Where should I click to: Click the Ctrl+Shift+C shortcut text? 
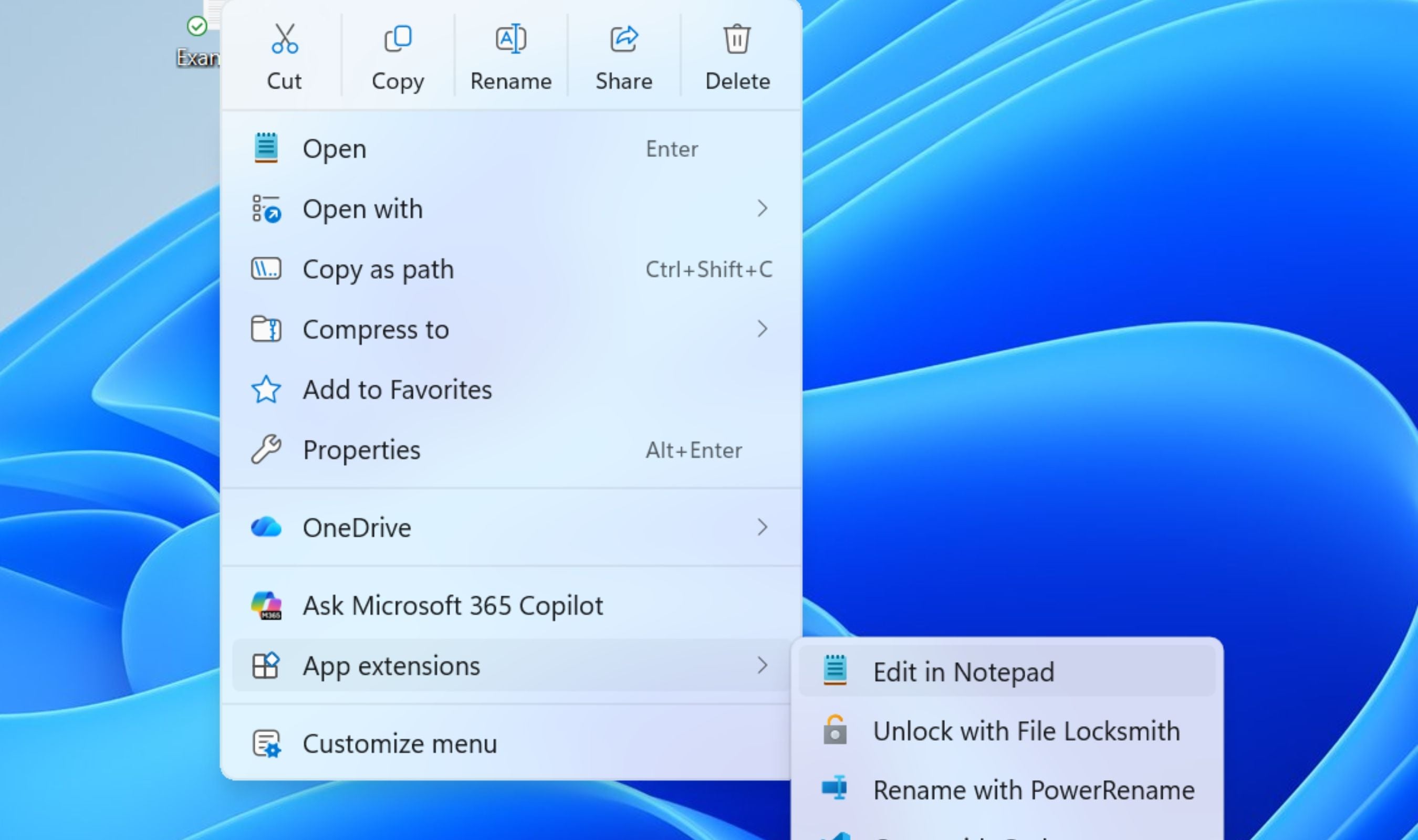coord(708,269)
